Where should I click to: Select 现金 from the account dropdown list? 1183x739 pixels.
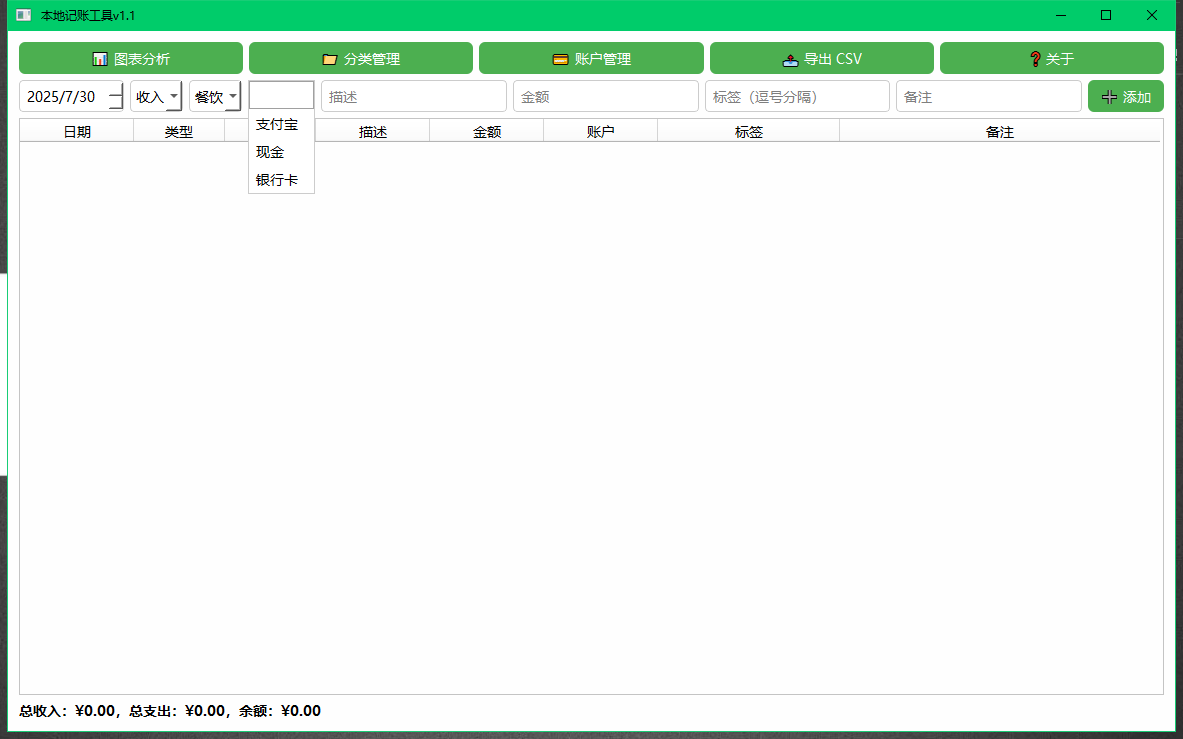[270, 152]
